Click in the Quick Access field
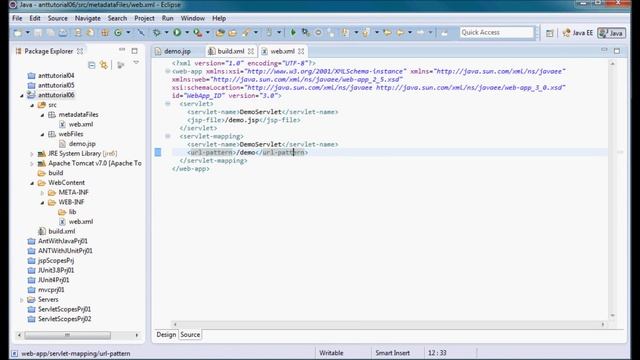Viewport: 640px width, 360px height. click(x=496, y=32)
